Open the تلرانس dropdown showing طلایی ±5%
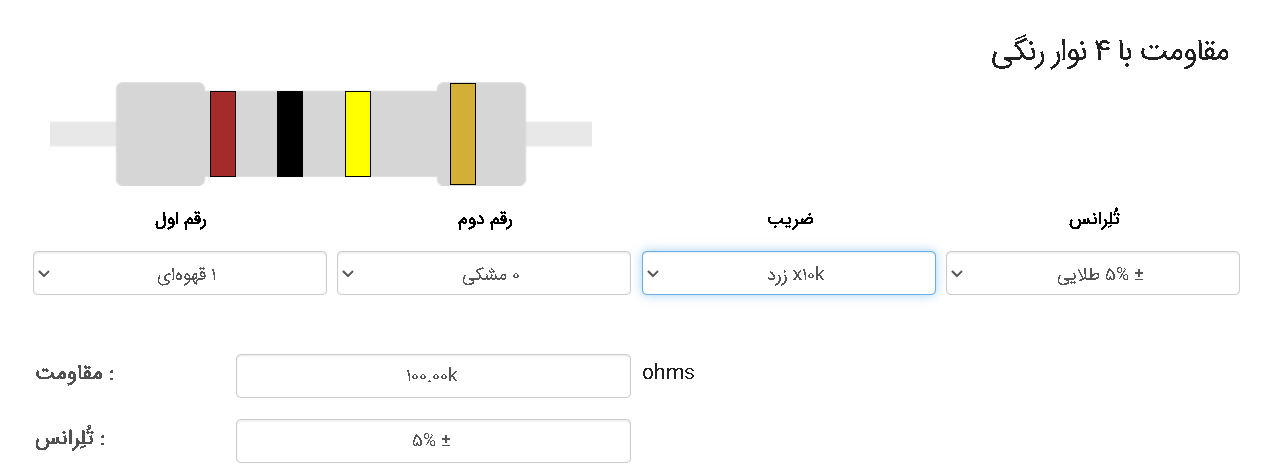Viewport: 1269px width, 466px height. (x=1093, y=273)
